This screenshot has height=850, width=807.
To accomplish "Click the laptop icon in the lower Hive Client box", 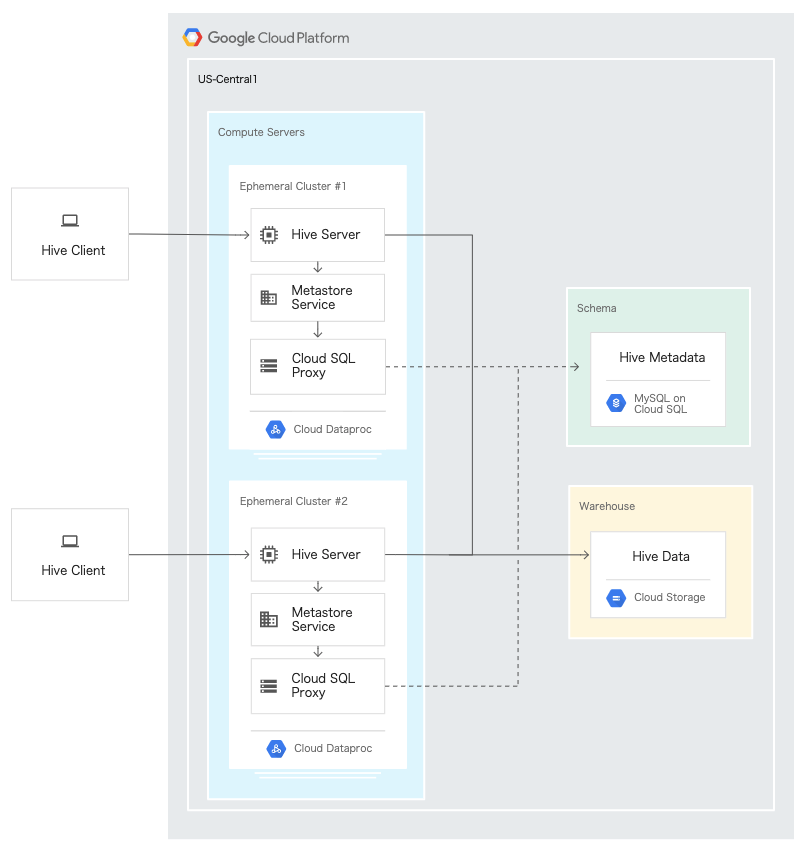I will point(70,541).
